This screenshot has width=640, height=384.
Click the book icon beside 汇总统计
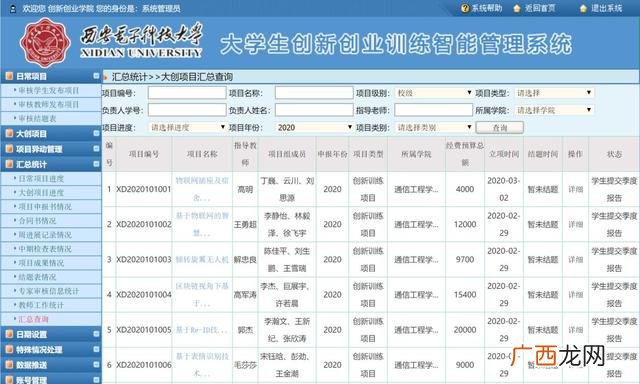[9, 164]
